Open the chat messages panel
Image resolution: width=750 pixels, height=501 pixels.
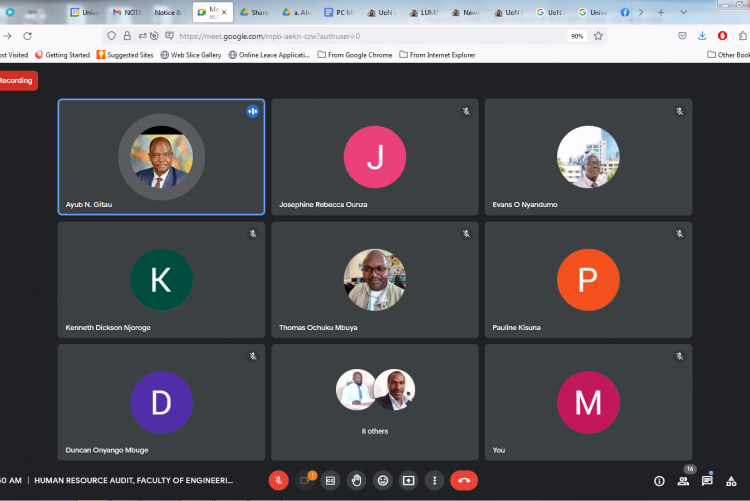pos(707,481)
